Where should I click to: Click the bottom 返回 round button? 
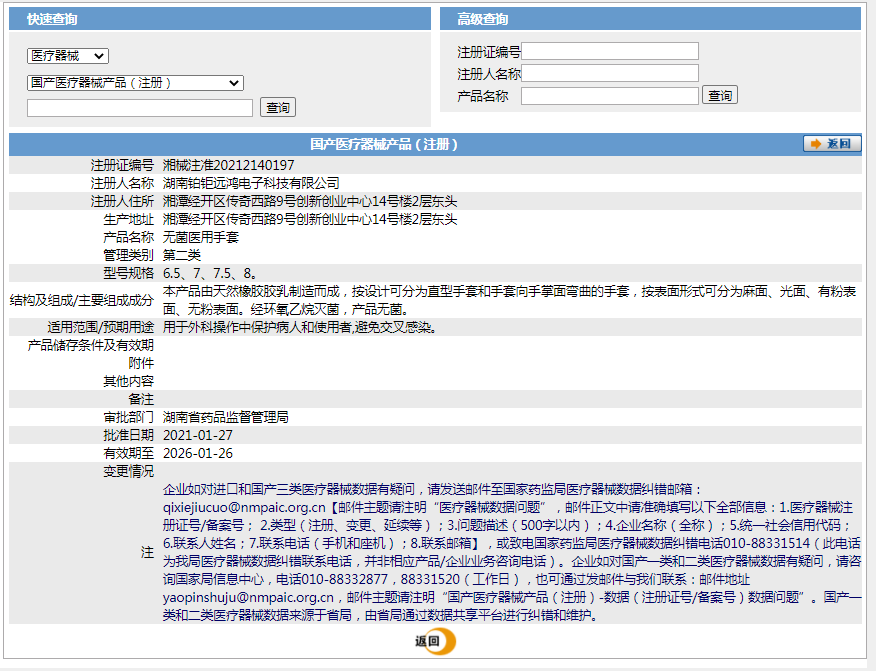point(435,641)
